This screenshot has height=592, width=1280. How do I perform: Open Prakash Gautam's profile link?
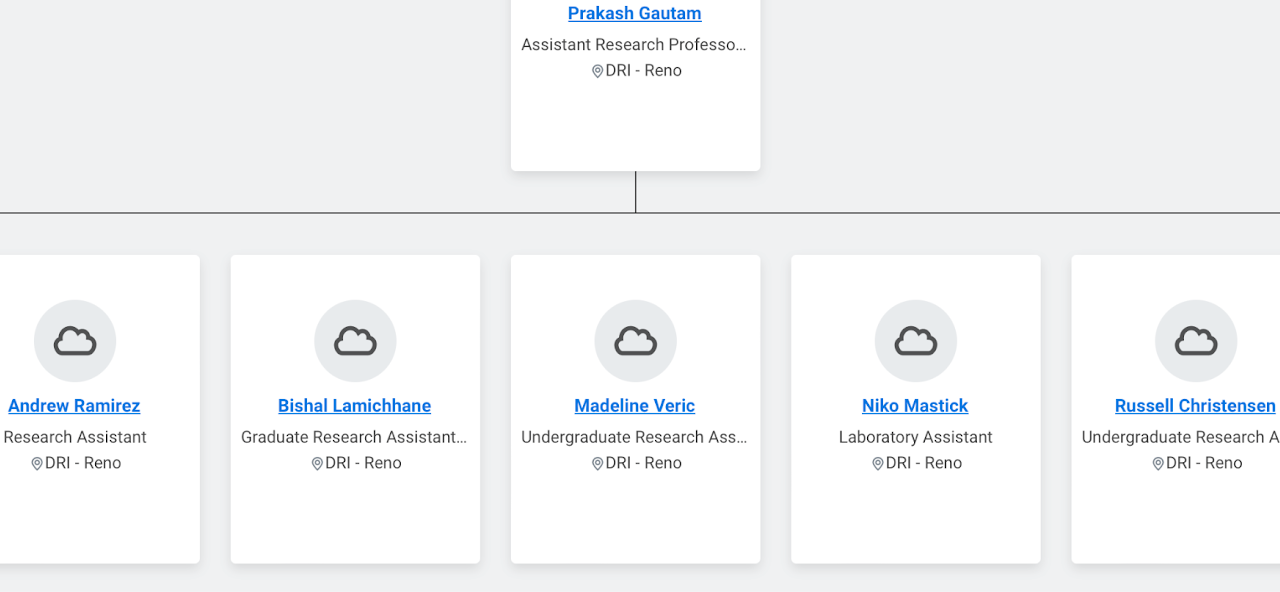click(x=634, y=13)
